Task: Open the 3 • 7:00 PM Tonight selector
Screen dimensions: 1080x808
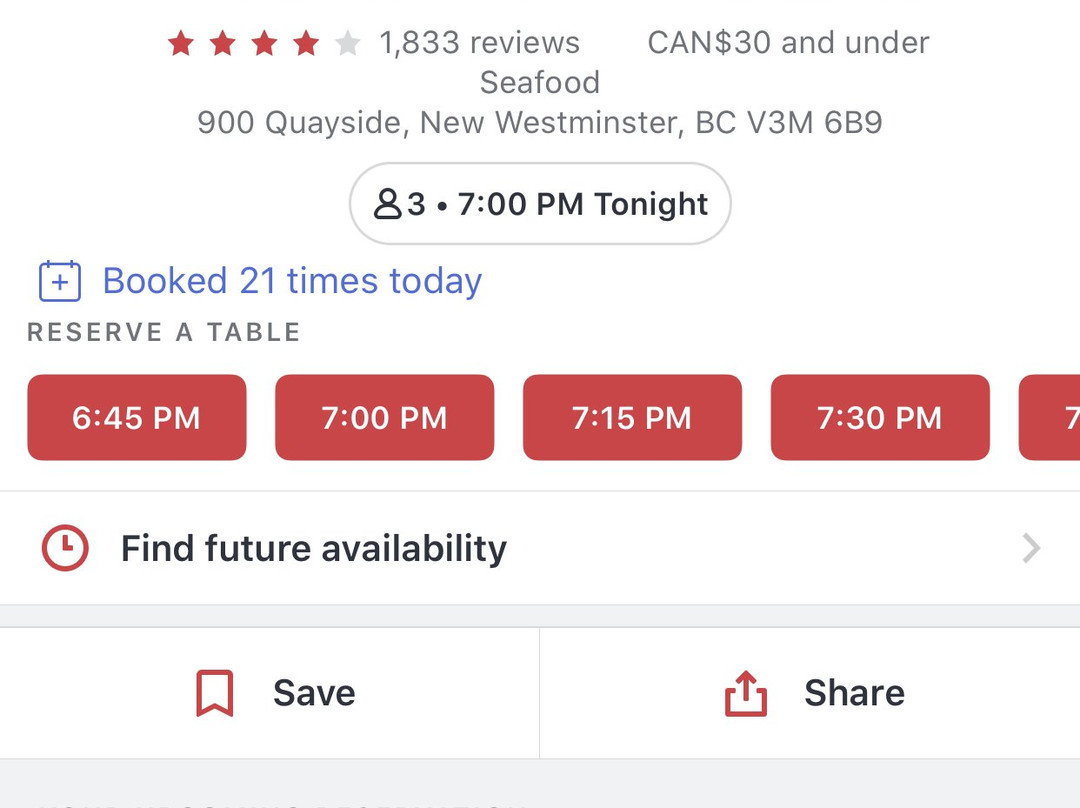Action: coord(540,204)
